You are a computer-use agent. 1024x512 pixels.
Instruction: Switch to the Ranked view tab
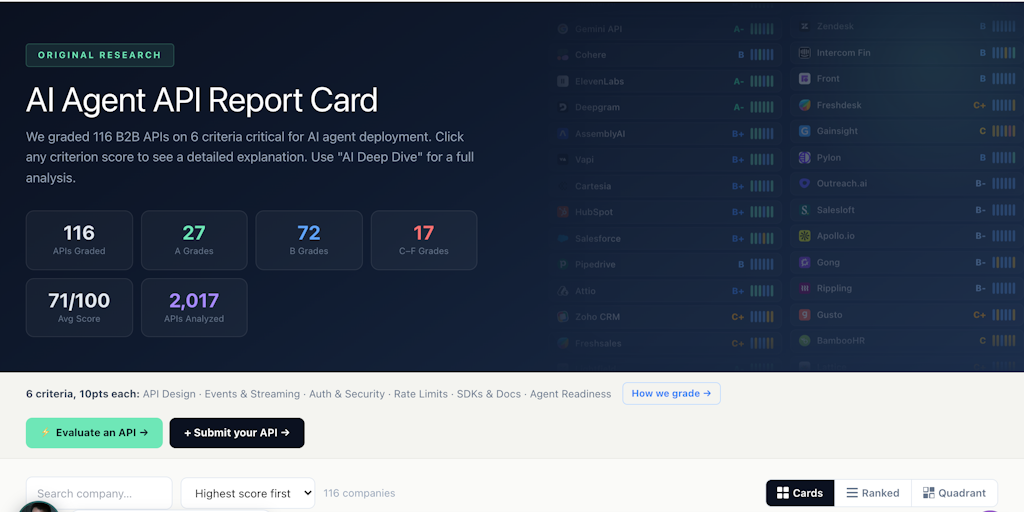click(x=872, y=493)
